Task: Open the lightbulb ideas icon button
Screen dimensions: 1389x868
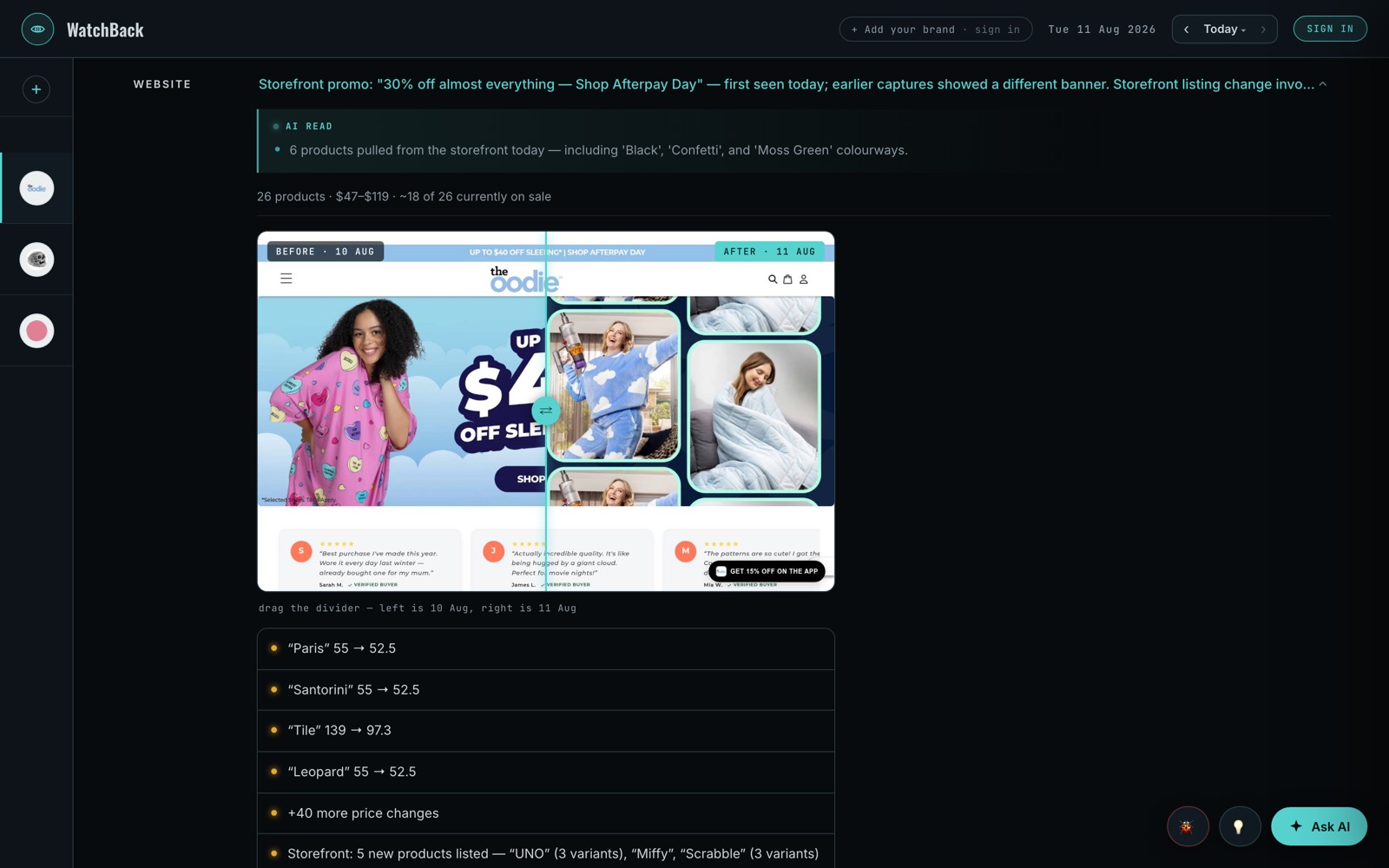Action: pyautogui.click(x=1240, y=826)
